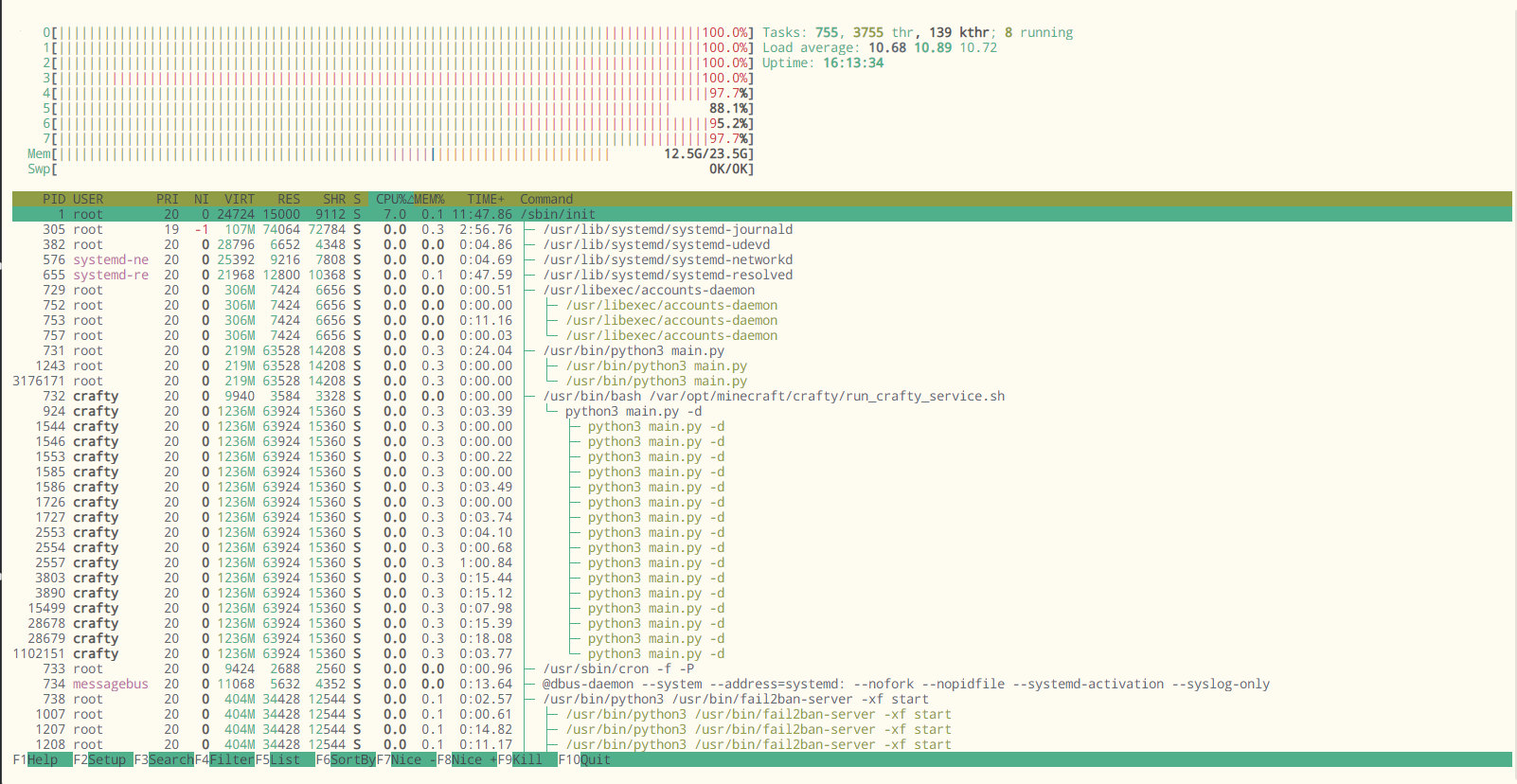Select root python3 main.py PID 731
The width and height of the screenshot is (1517, 784).
[x=761, y=350]
